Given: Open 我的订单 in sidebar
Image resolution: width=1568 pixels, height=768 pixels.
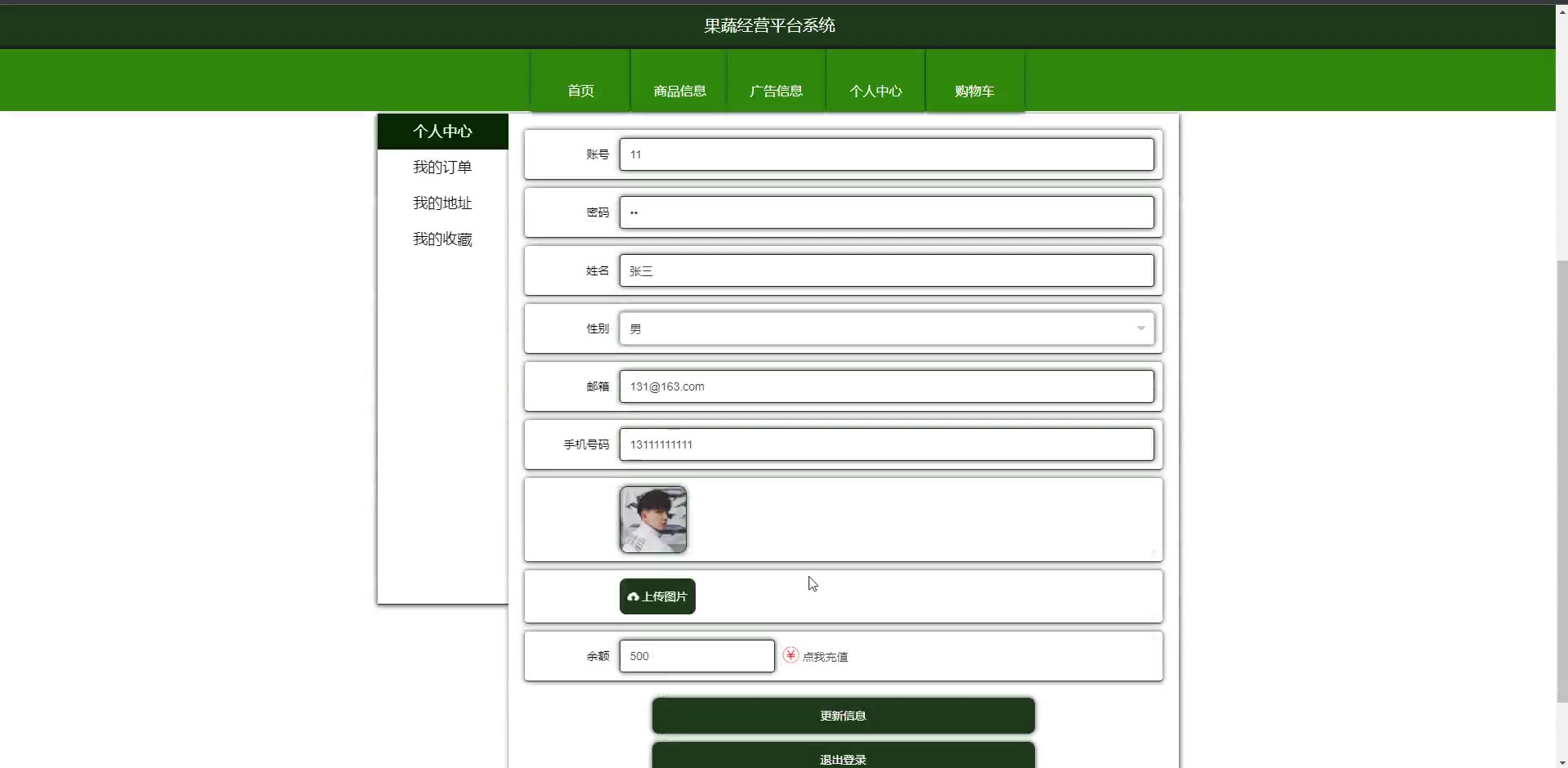Looking at the screenshot, I should 442,167.
